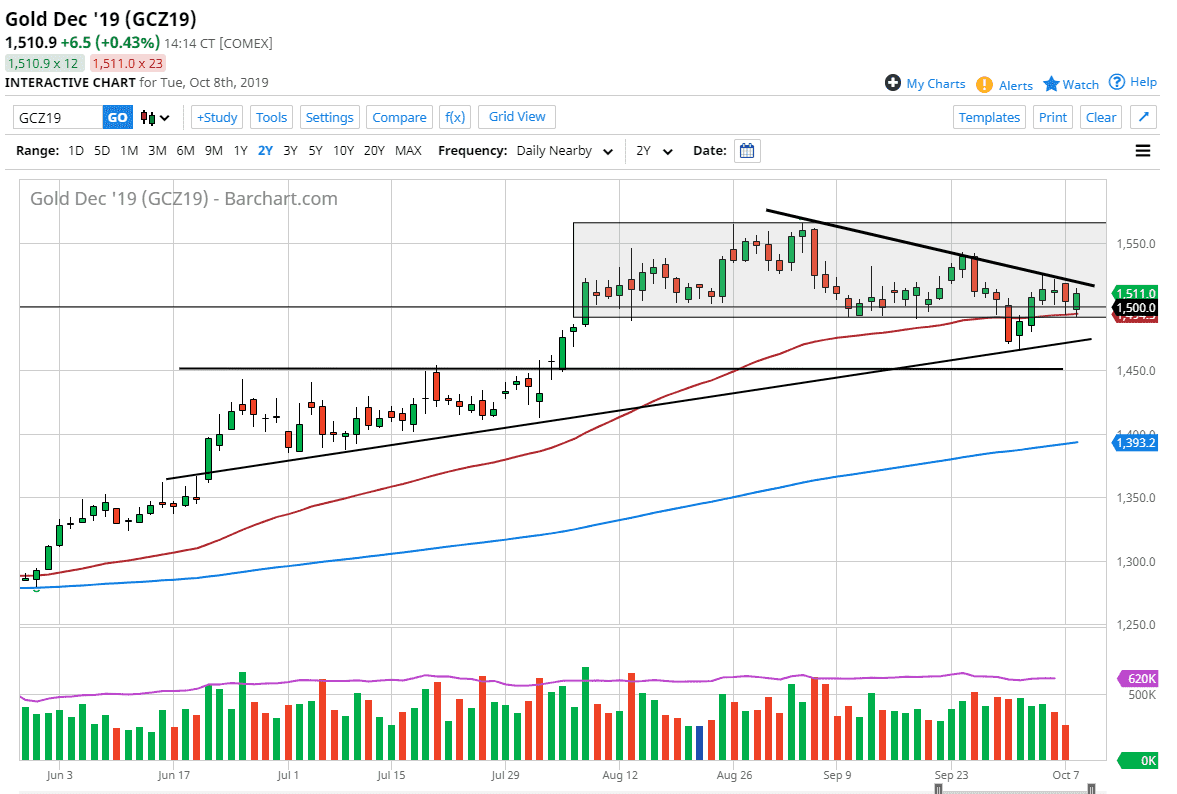
Task: Open Help with the question mark icon
Action: tap(1118, 83)
